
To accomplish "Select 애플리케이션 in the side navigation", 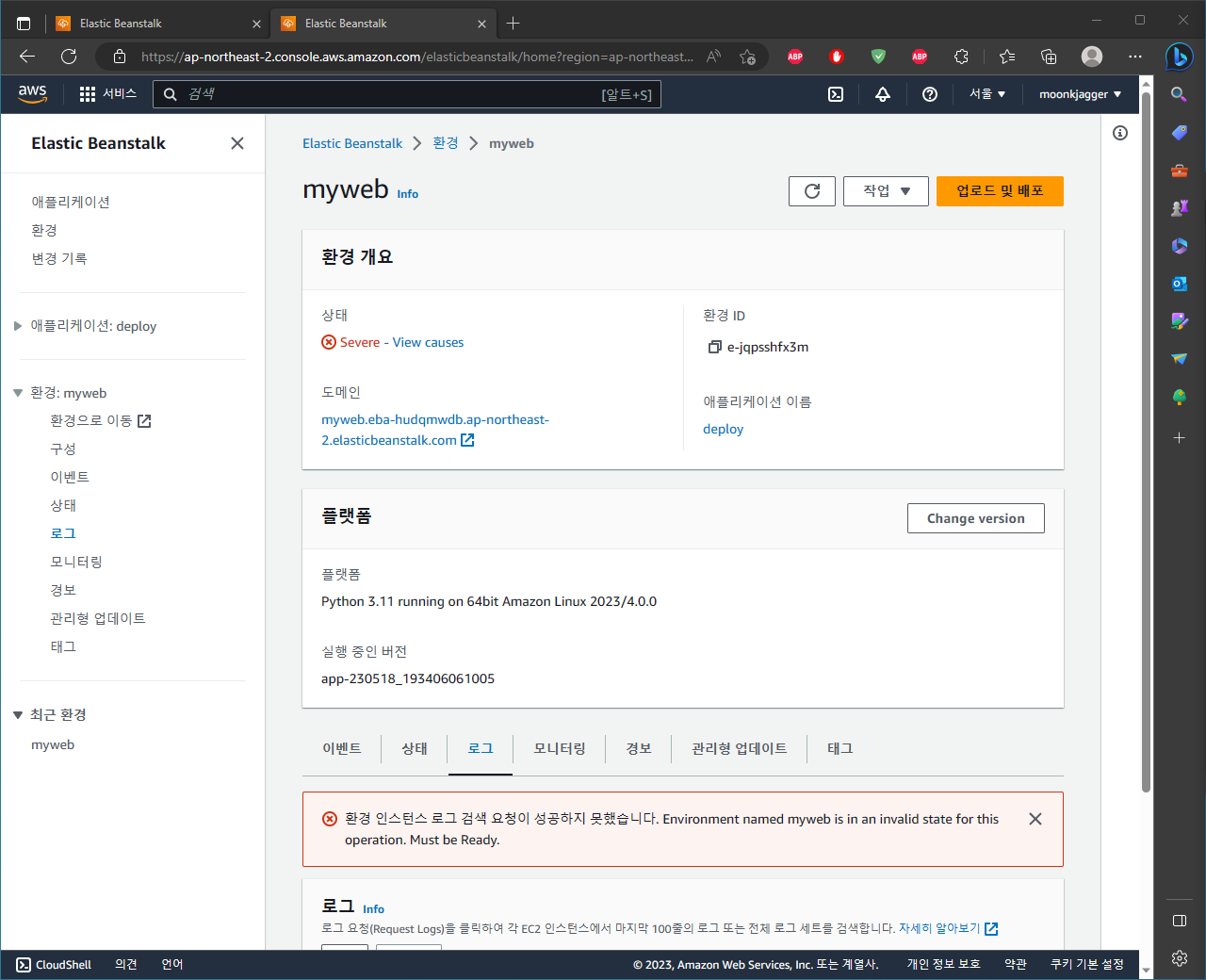I will click(x=71, y=202).
